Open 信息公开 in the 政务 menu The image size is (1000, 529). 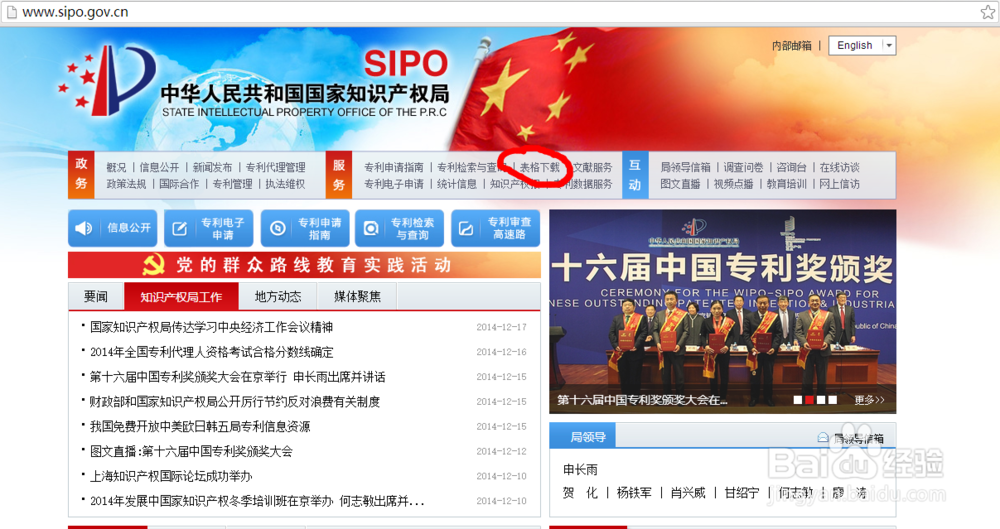159,167
